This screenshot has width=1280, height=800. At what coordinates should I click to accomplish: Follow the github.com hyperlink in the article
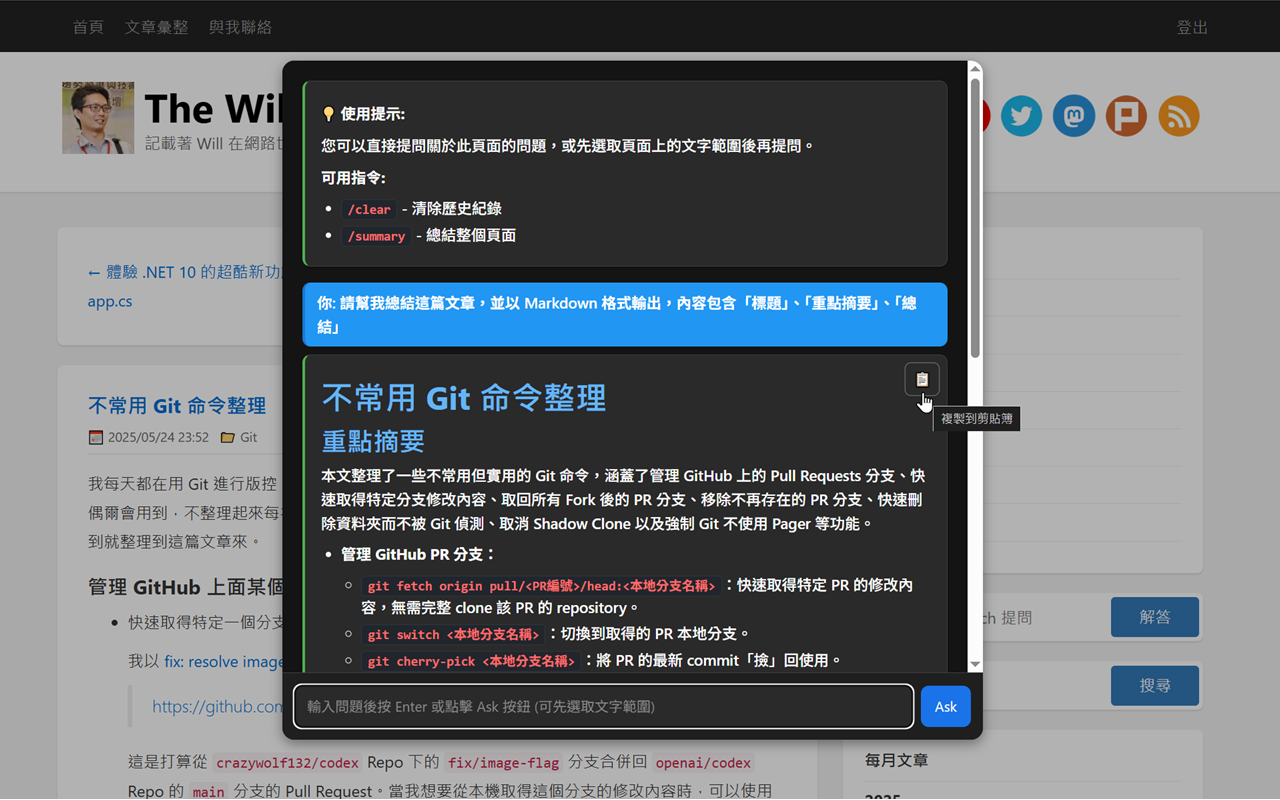point(213,706)
